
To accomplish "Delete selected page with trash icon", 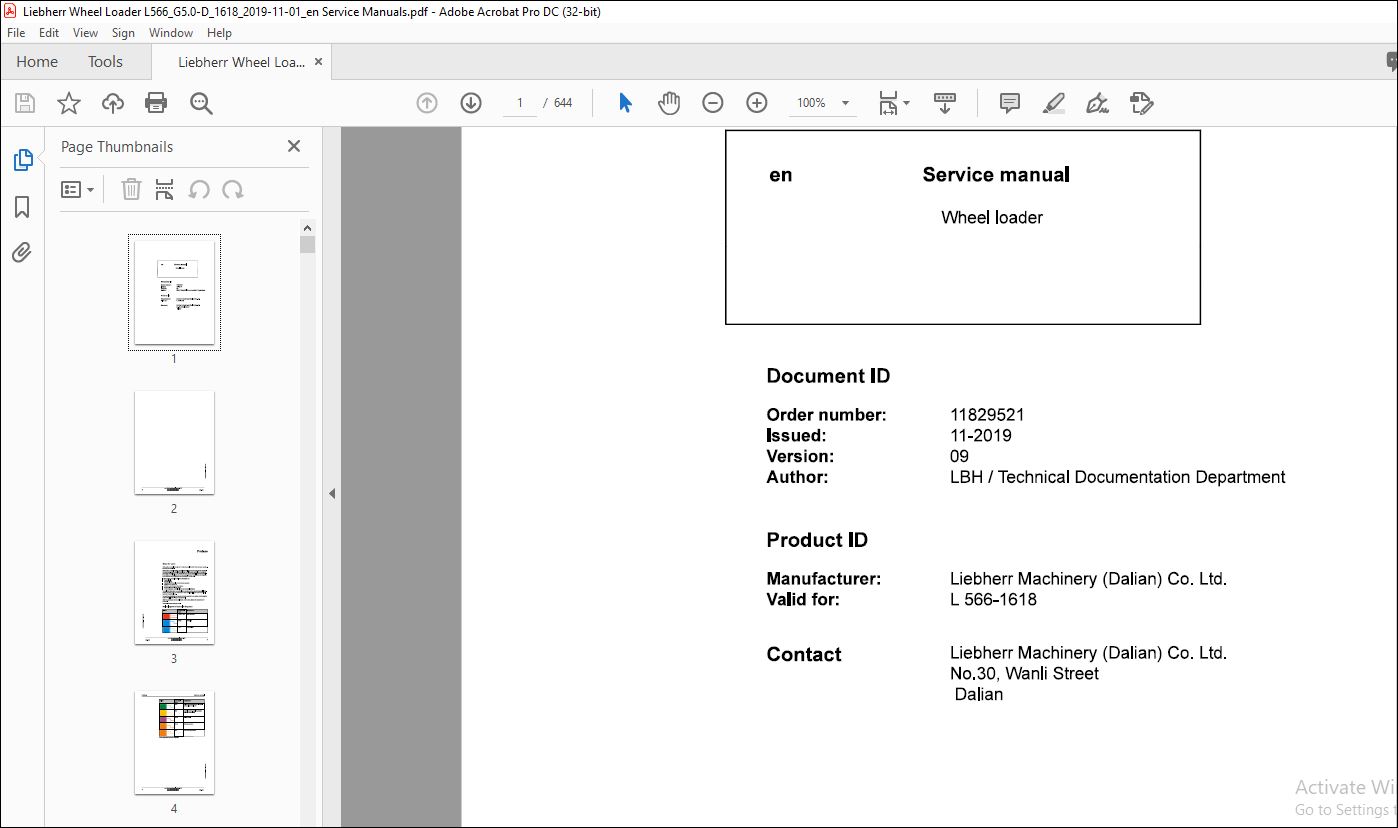I will point(131,189).
